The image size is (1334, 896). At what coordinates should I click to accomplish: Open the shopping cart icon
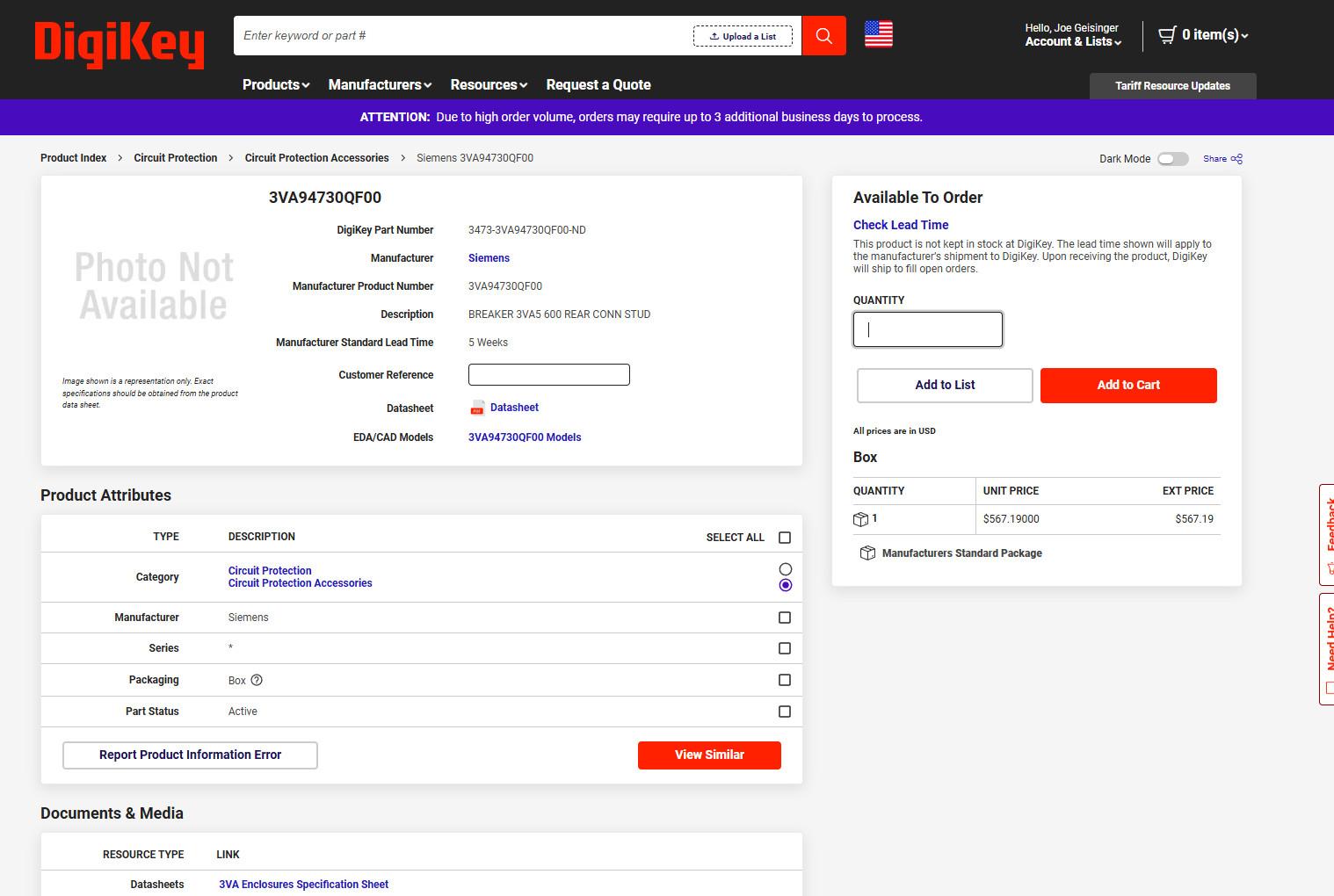(1167, 35)
